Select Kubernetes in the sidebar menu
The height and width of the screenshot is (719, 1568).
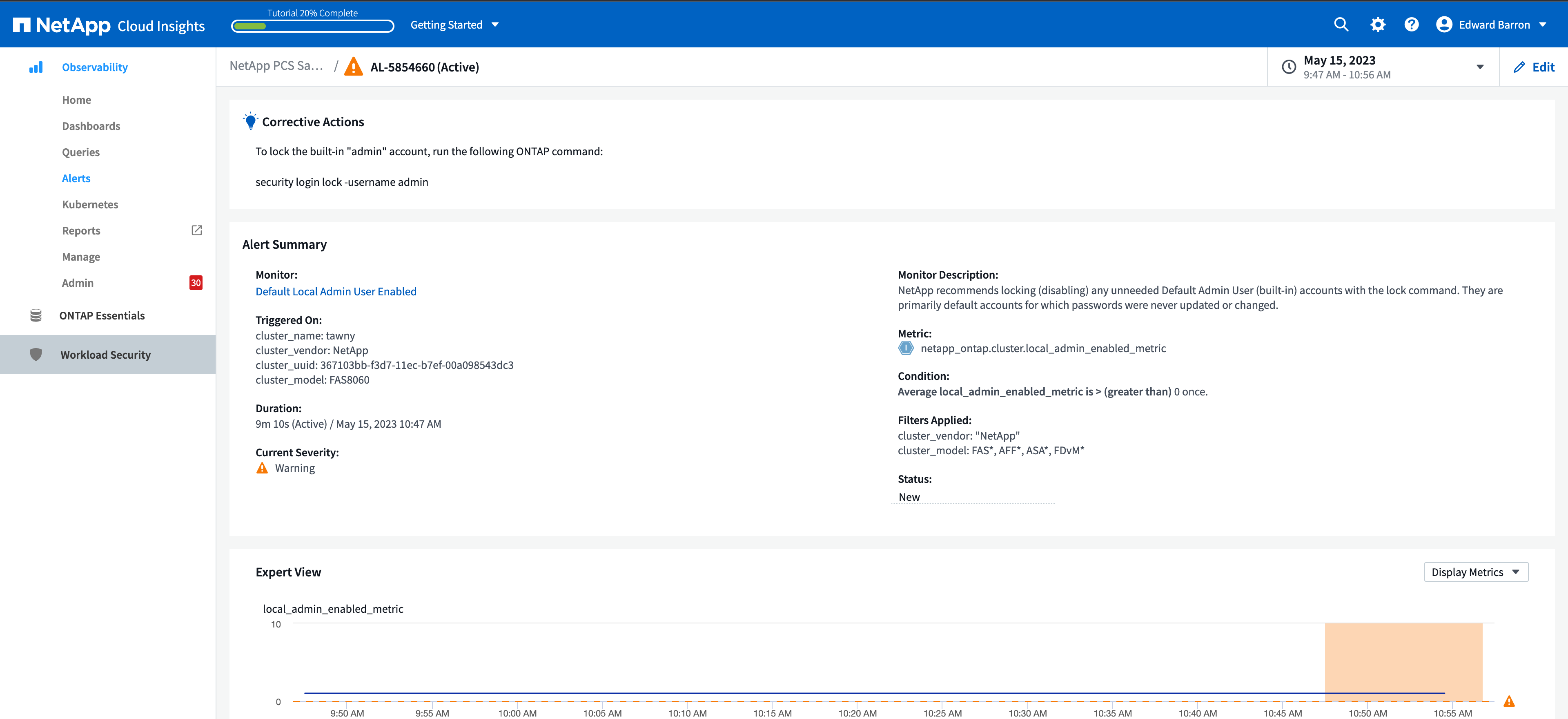pyautogui.click(x=90, y=205)
